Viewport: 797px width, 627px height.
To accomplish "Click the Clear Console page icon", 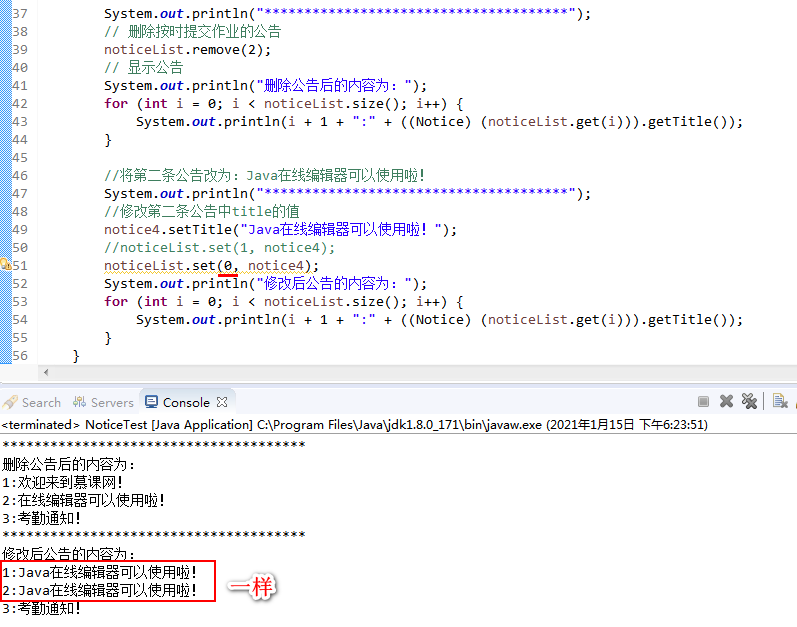I will [x=780, y=401].
